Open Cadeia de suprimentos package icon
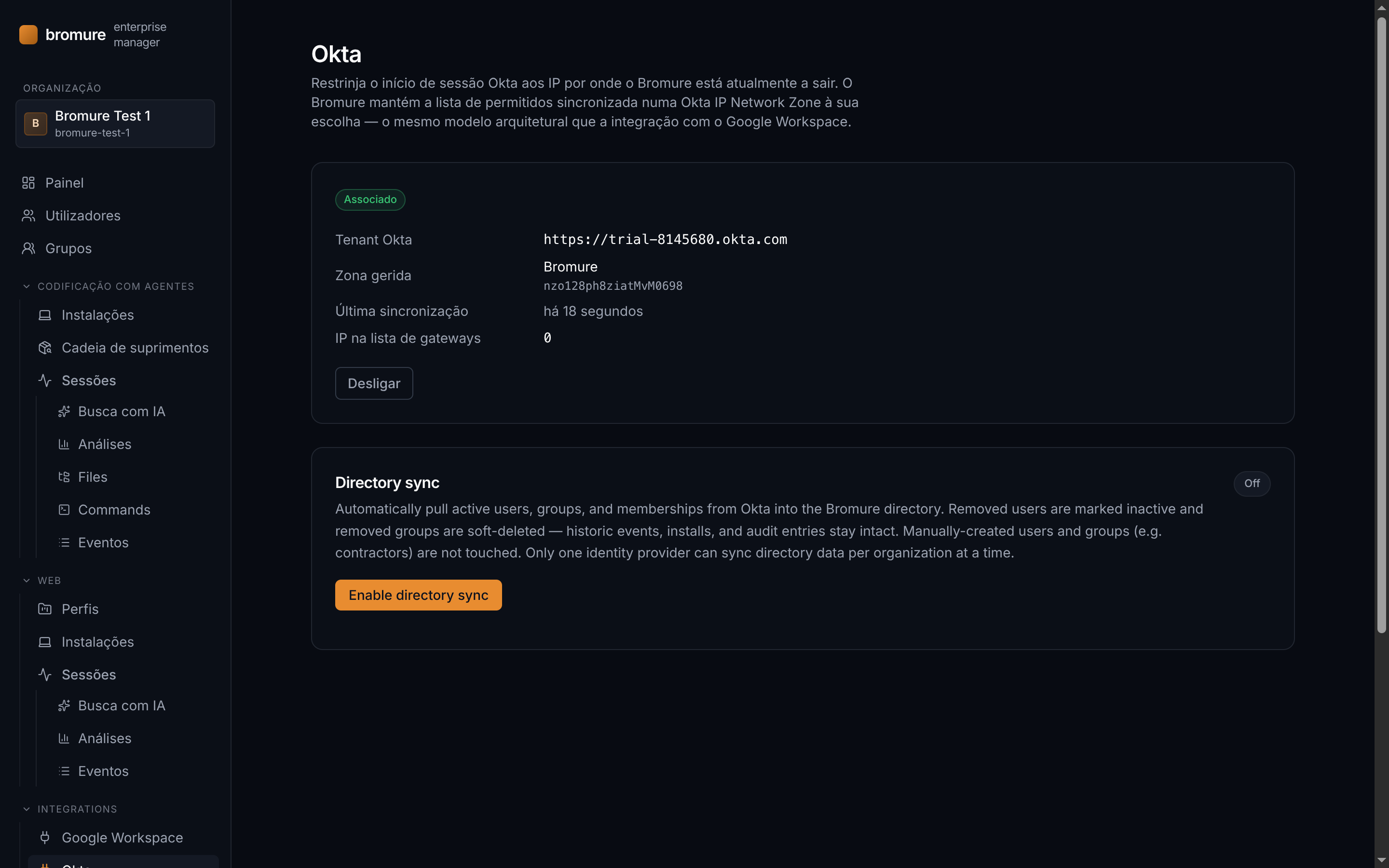This screenshot has width=1389, height=868. (x=45, y=348)
